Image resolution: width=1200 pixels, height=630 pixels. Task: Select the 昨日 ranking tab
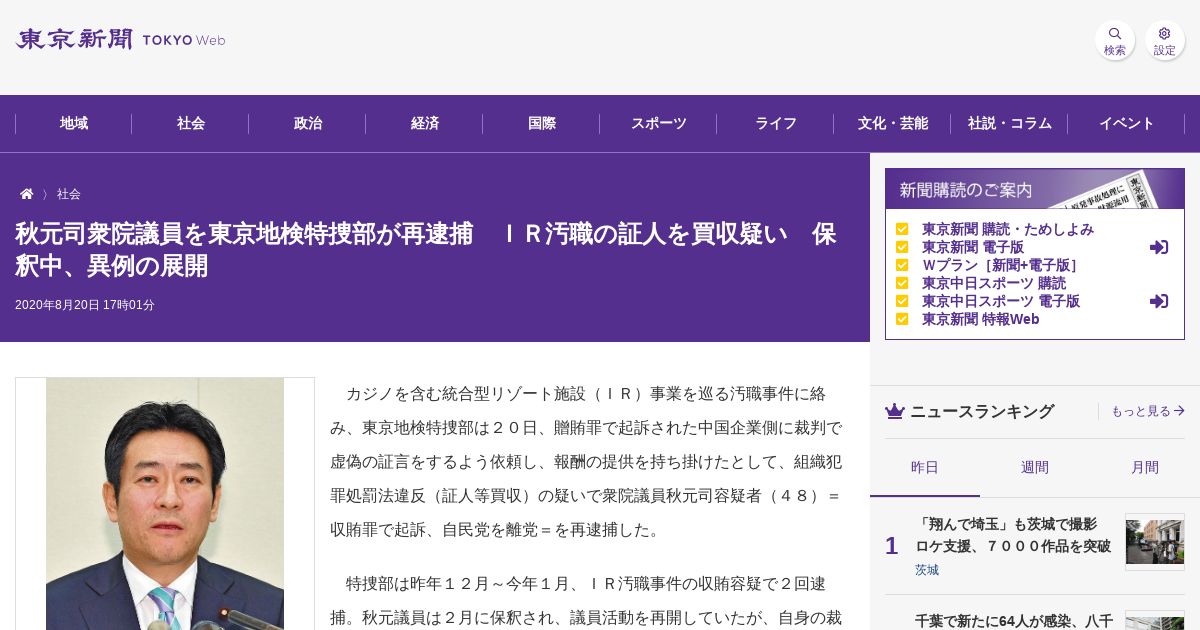(x=925, y=468)
